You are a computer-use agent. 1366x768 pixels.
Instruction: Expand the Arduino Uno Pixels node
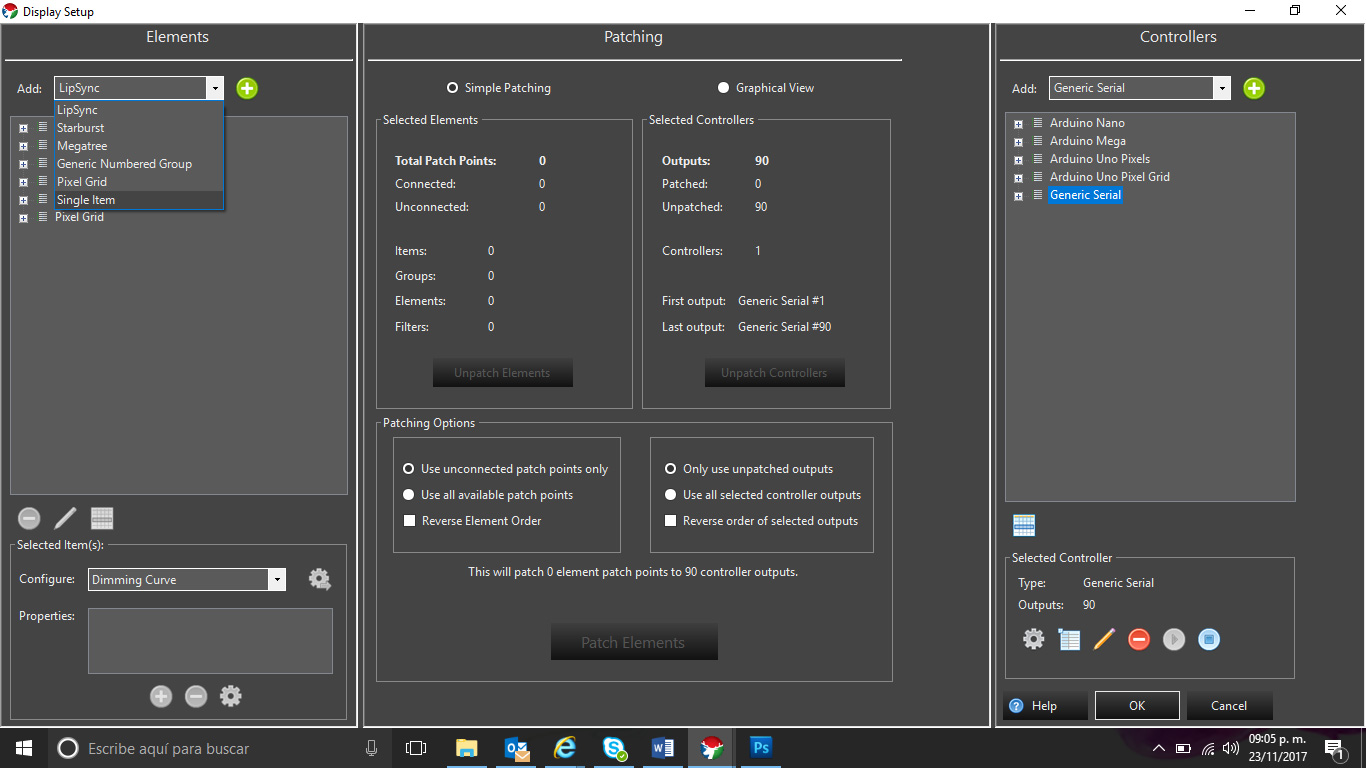pyautogui.click(x=1018, y=160)
